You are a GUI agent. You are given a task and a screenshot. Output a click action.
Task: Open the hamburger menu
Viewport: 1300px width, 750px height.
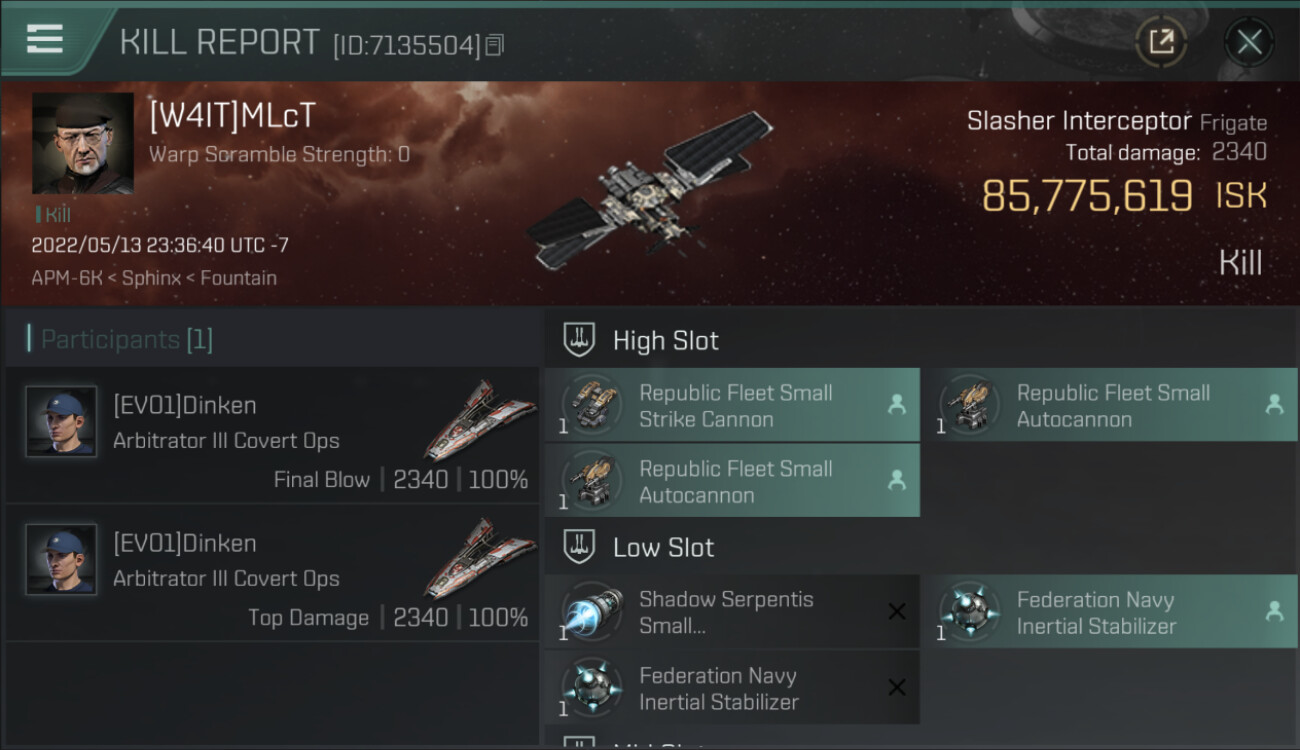(x=45, y=39)
